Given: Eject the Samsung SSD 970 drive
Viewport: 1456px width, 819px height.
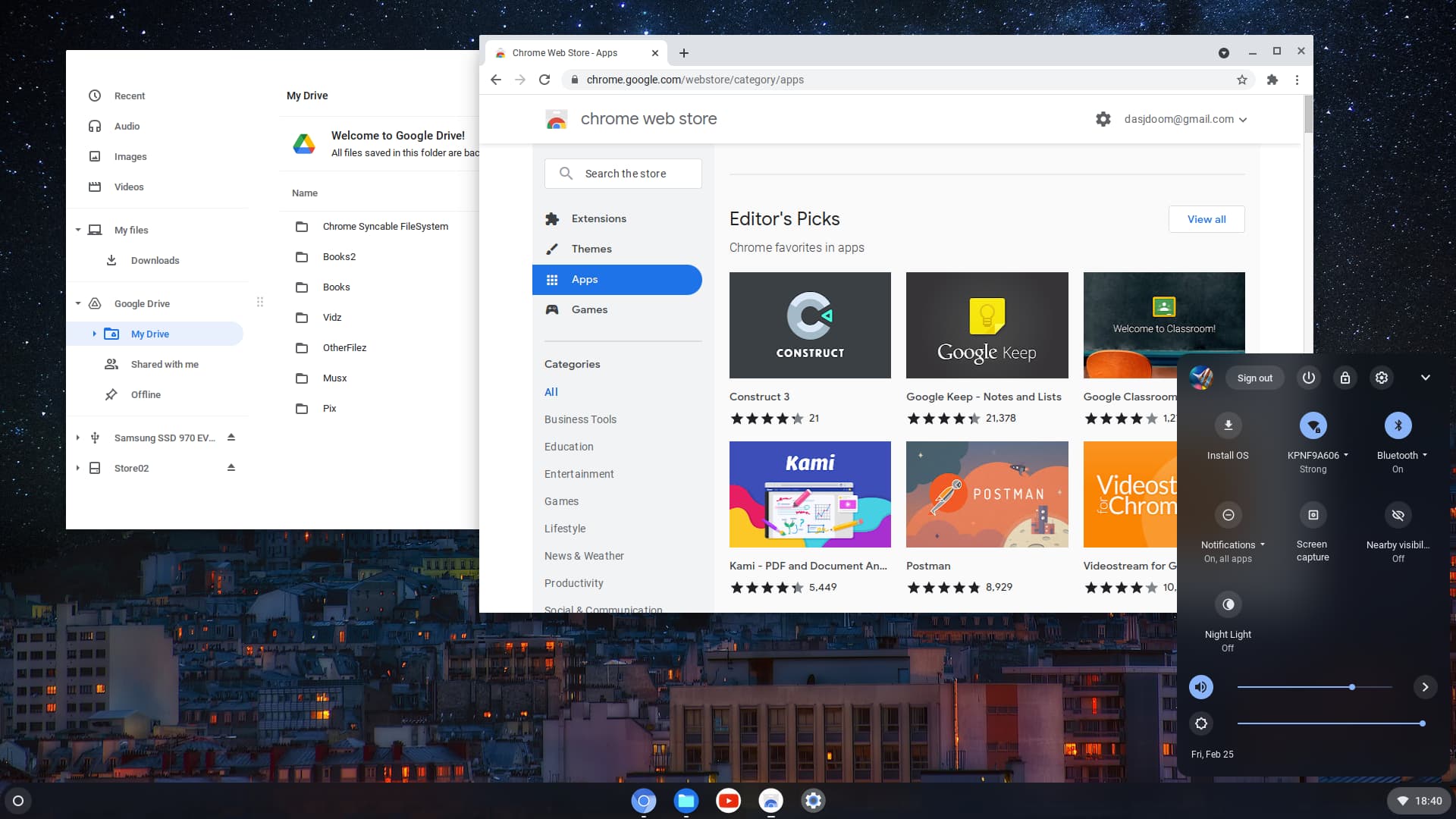Looking at the screenshot, I should (x=231, y=438).
